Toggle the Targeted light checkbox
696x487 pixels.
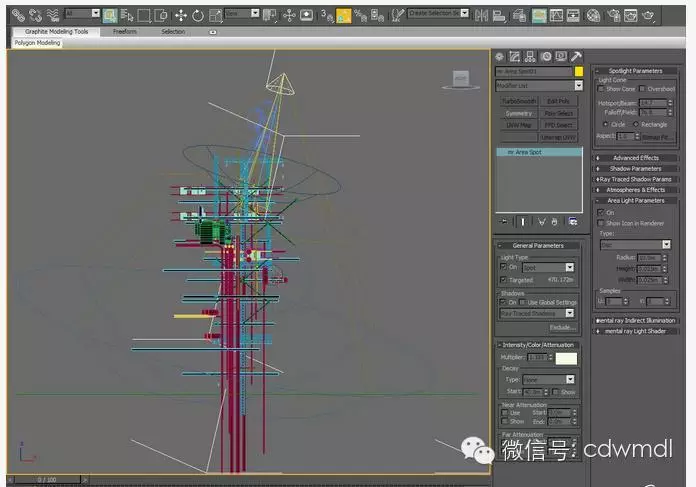pyautogui.click(x=503, y=280)
